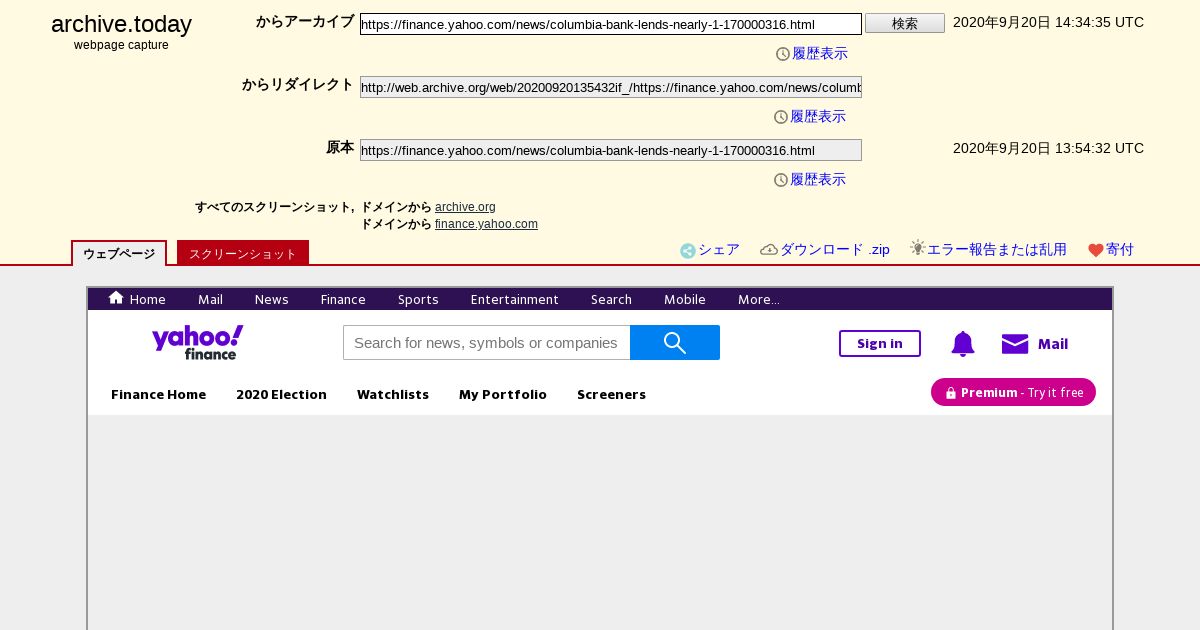Open Mail in the Yahoo top bar
The width and height of the screenshot is (1200, 630).
point(210,299)
